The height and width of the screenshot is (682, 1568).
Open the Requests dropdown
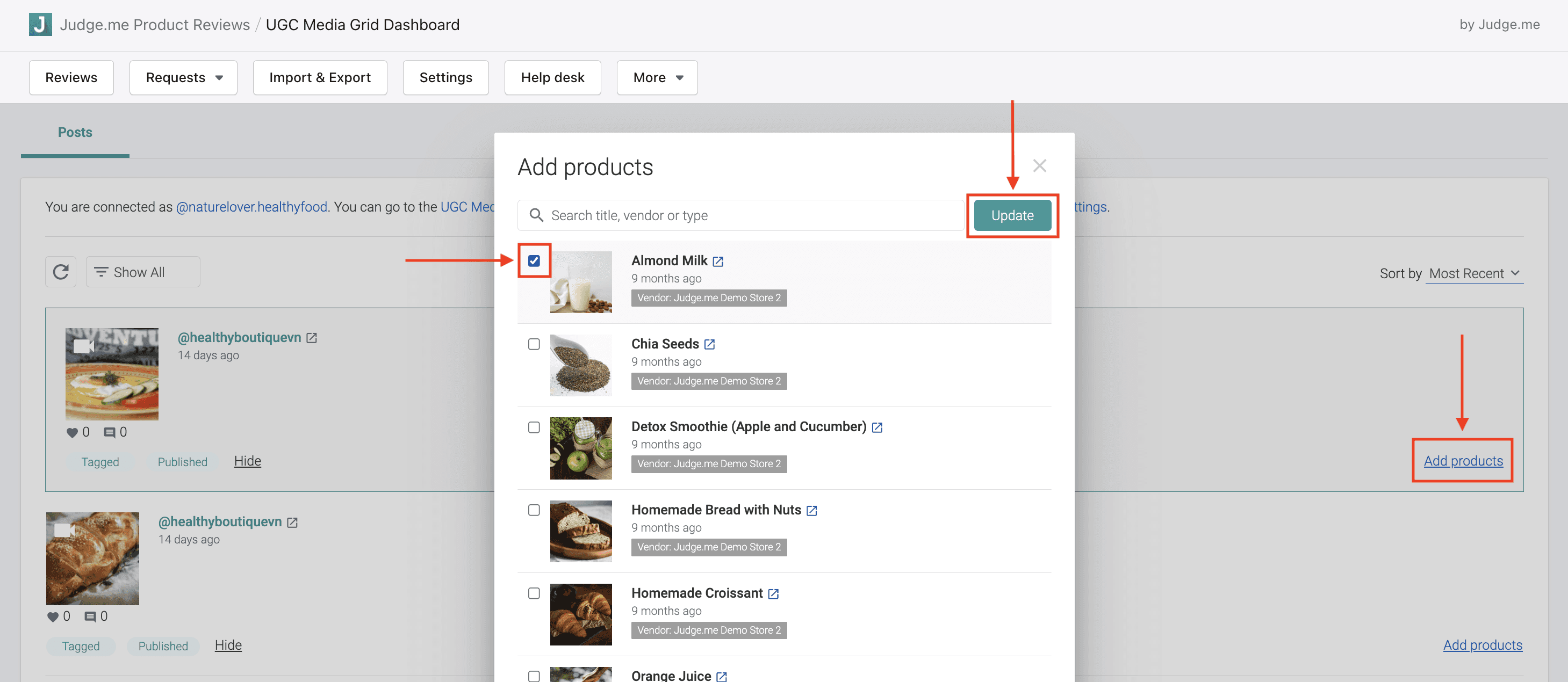(183, 77)
